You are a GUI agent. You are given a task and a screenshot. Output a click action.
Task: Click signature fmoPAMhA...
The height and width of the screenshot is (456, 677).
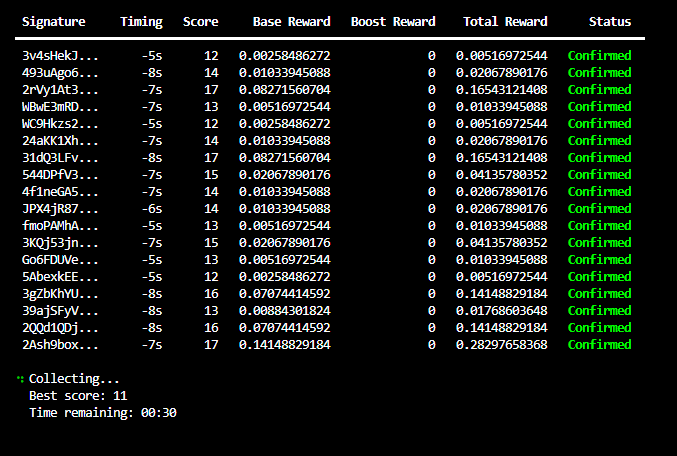(x=60, y=226)
